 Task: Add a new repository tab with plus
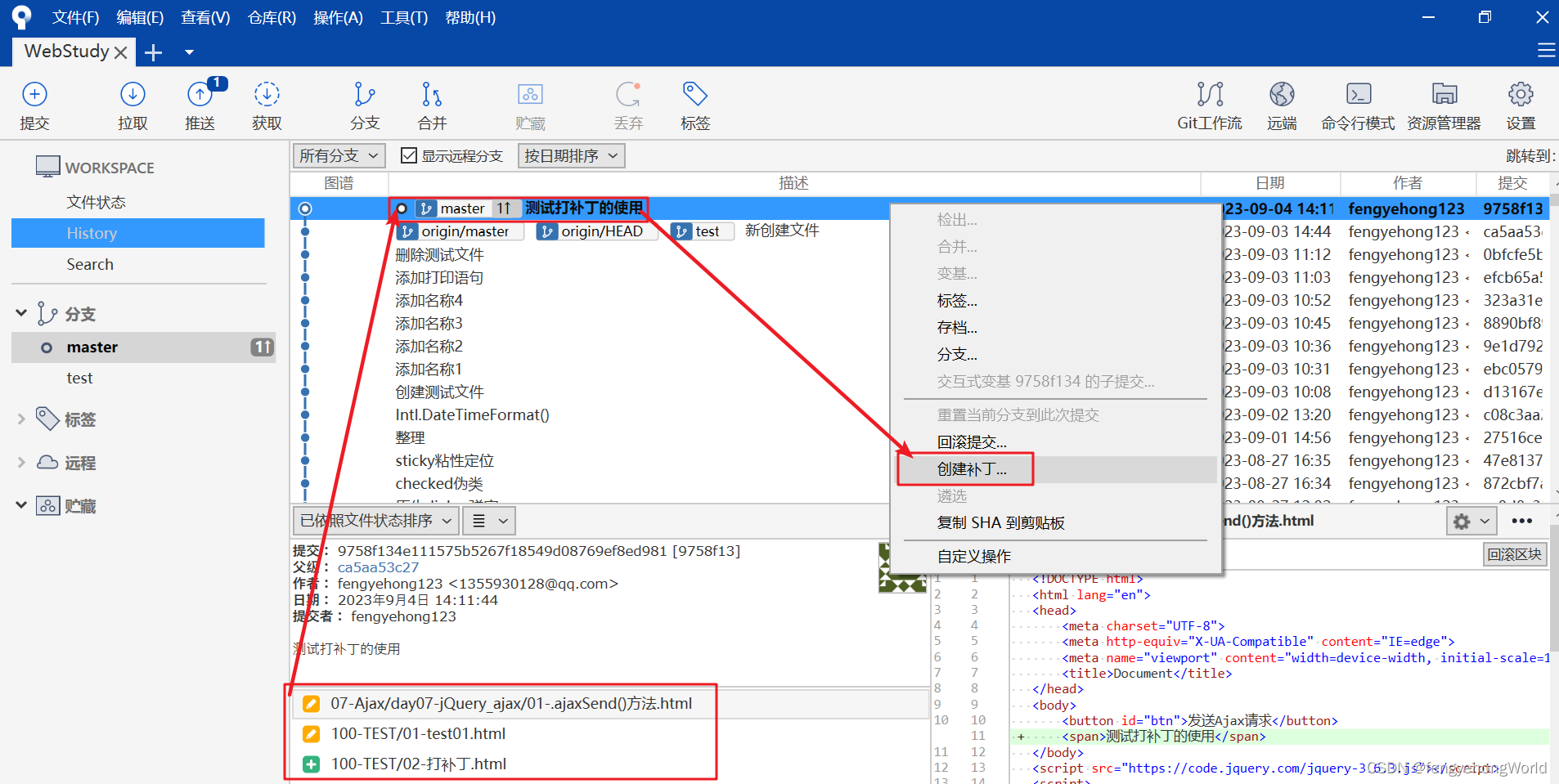(x=153, y=52)
